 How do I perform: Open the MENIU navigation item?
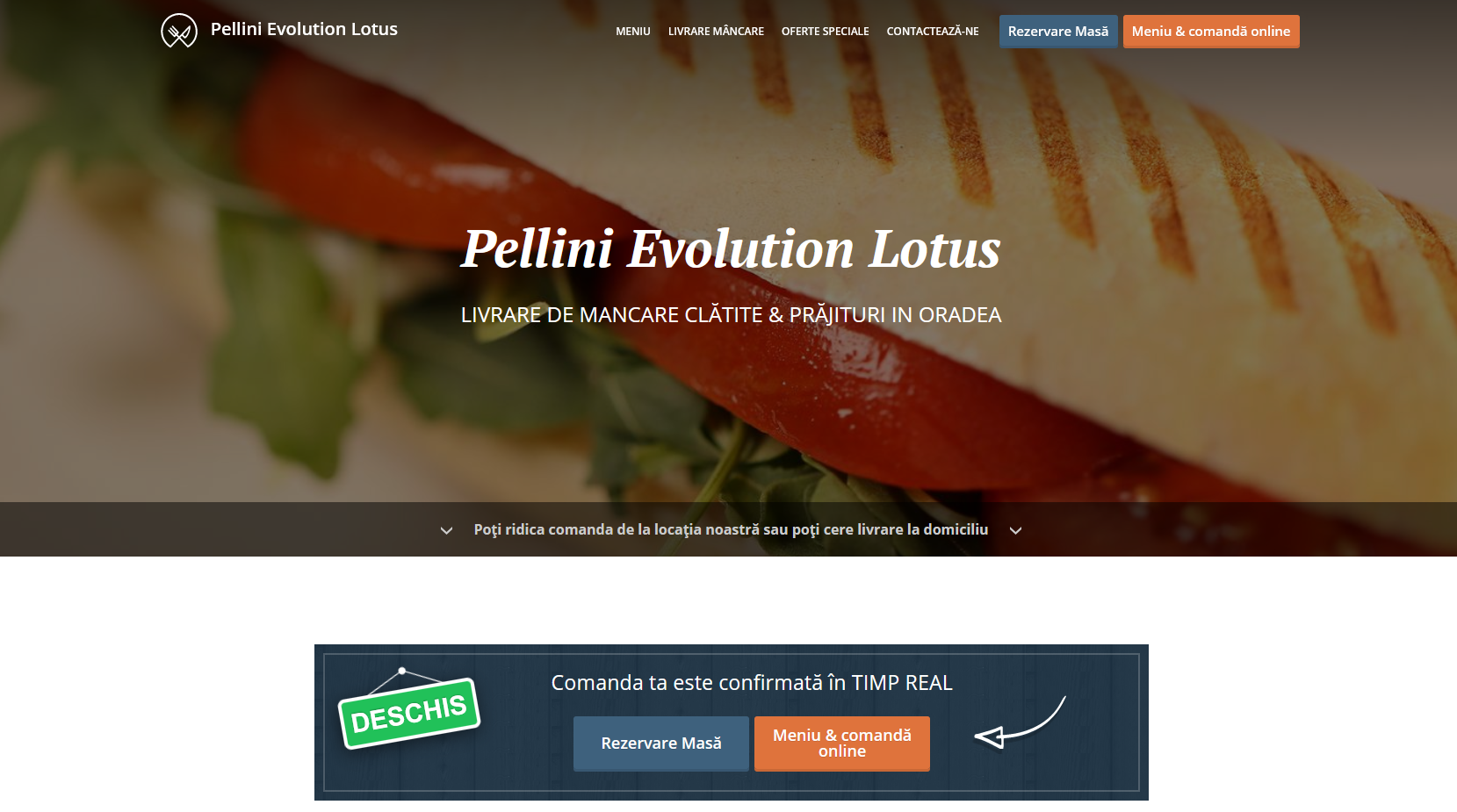[632, 32]
